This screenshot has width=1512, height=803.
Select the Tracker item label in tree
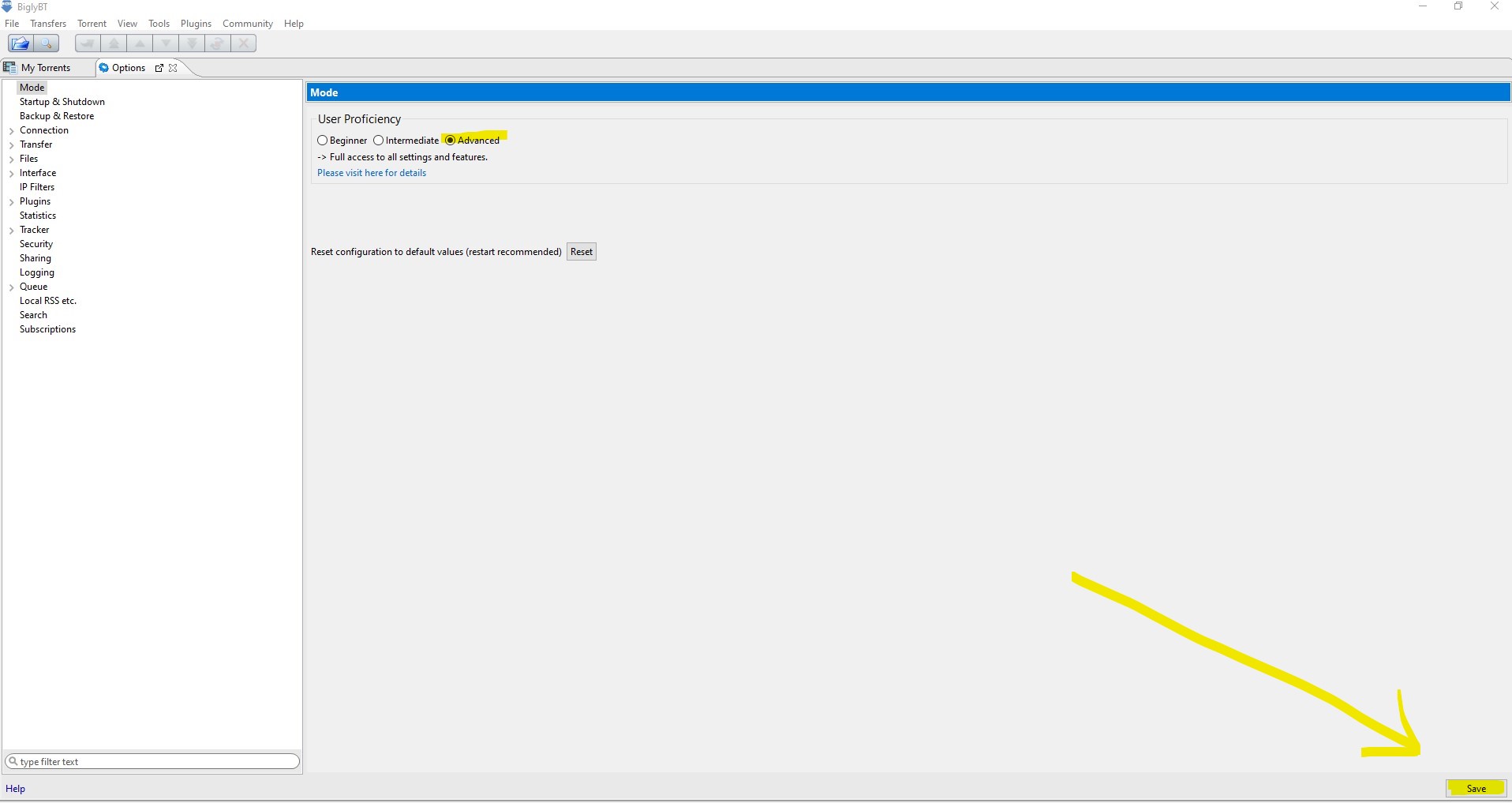pos(34,230)
